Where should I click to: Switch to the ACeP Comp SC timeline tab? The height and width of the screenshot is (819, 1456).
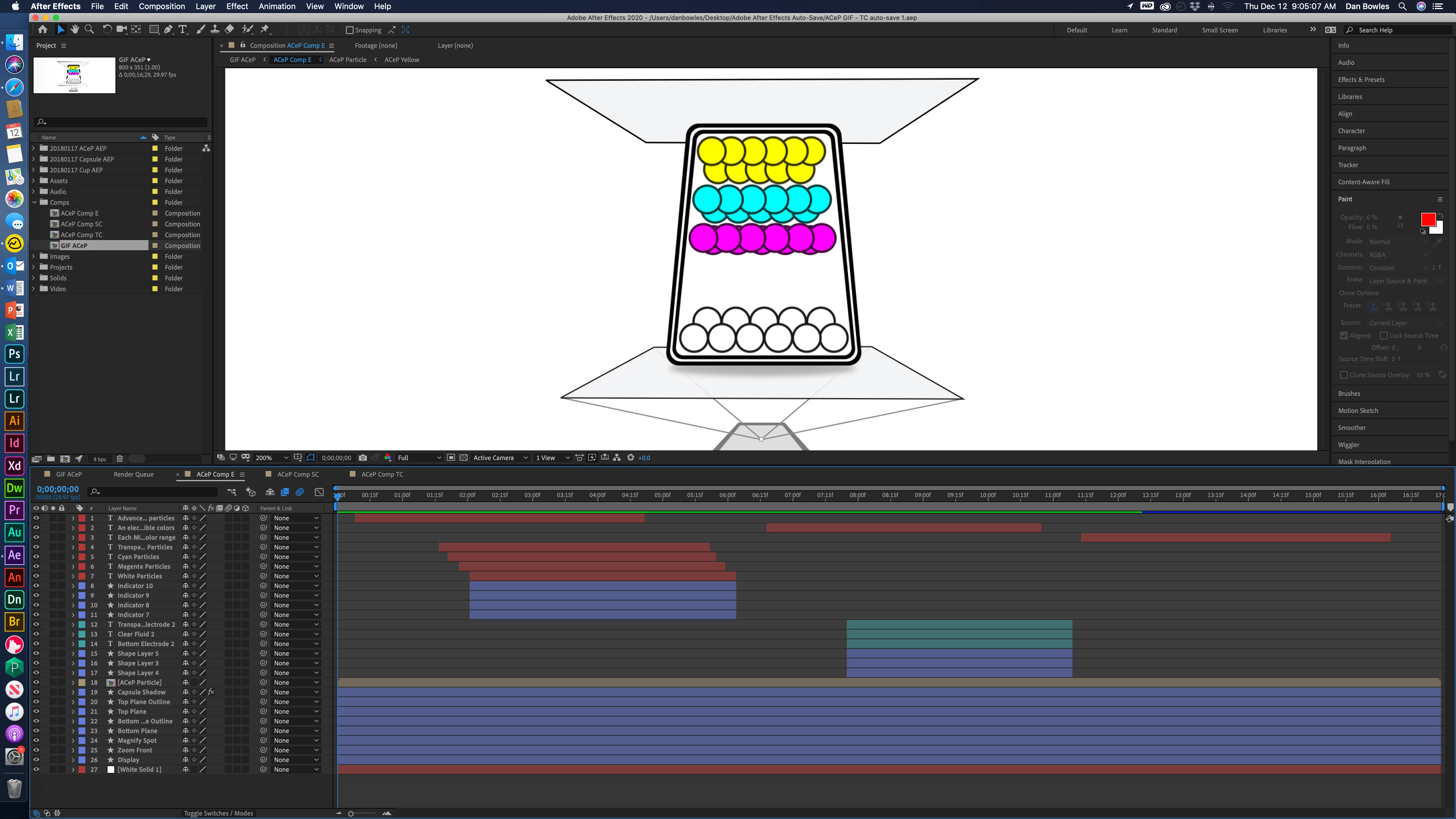point(298,474)
